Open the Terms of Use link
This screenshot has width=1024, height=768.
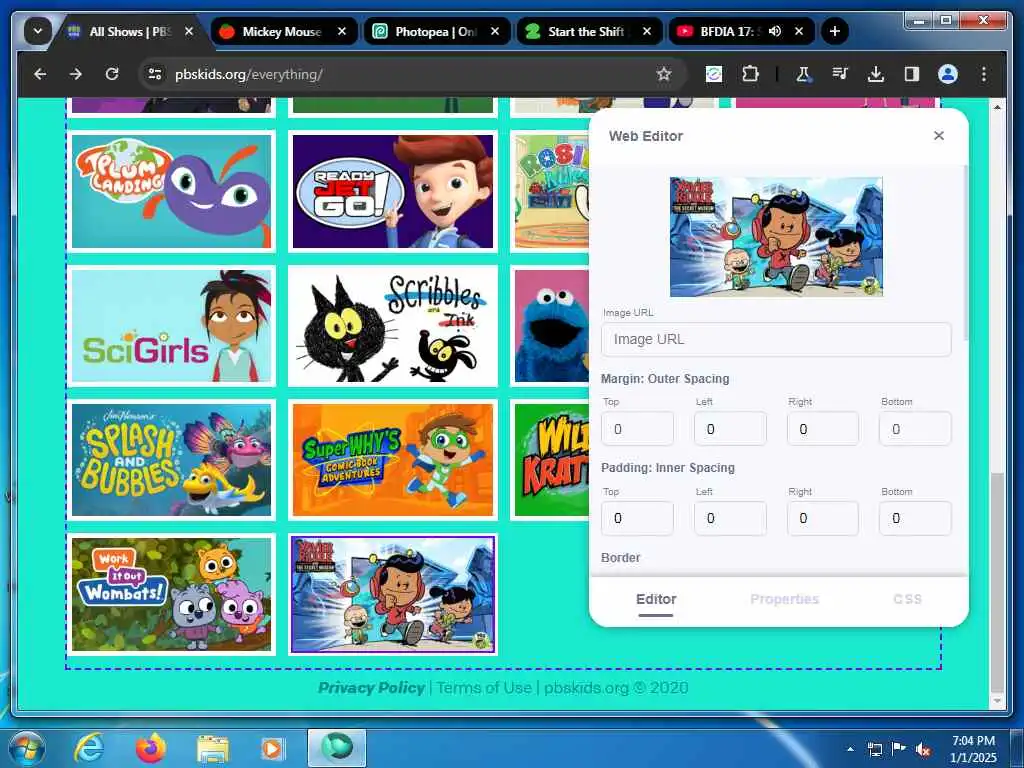point(484,688)
